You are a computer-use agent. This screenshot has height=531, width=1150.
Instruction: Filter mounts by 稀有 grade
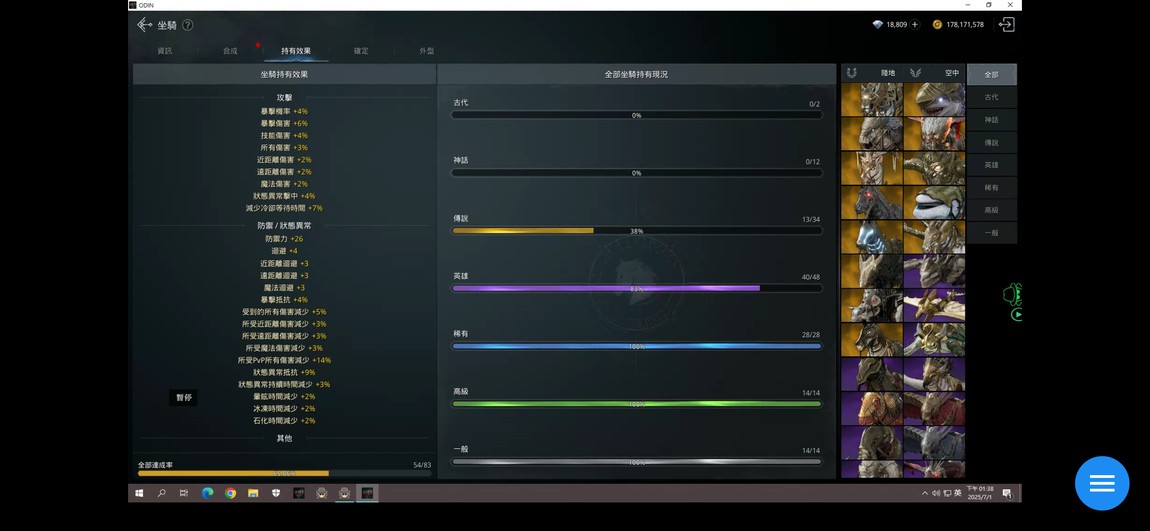click(992, 188)
